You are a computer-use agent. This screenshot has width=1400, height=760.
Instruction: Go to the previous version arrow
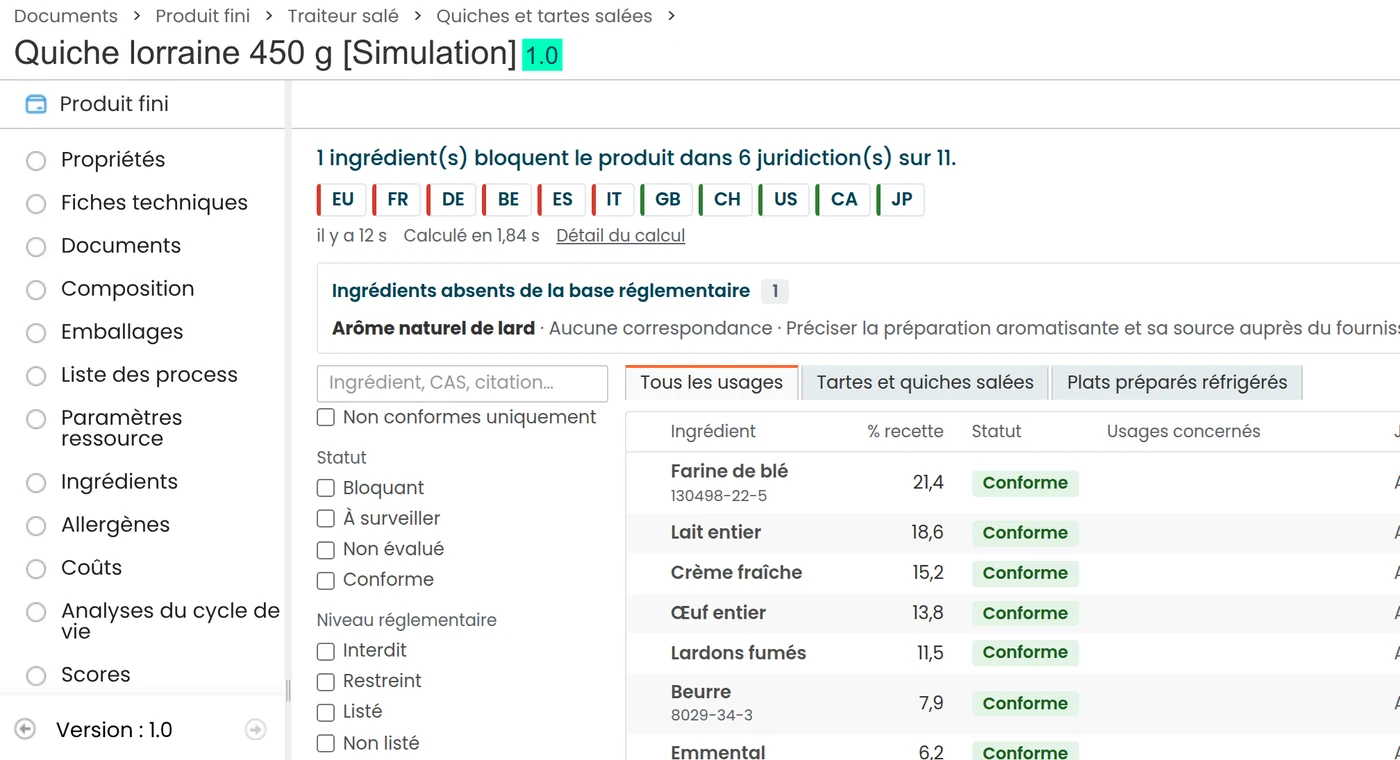coord(26,730)
